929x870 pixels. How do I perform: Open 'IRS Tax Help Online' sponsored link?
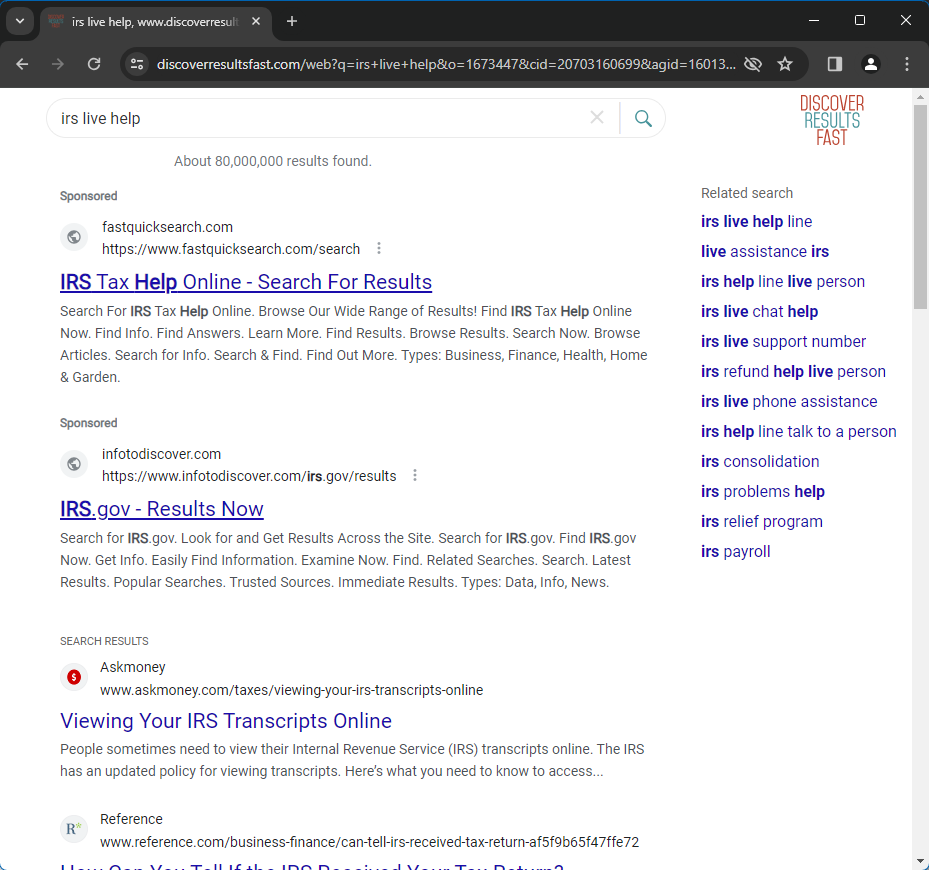[x=246, y=282]
